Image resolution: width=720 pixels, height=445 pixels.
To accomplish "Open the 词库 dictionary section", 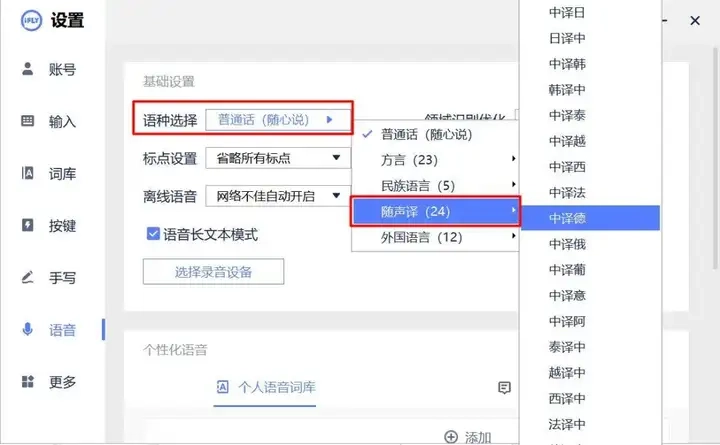I will (x=50, y=174).
